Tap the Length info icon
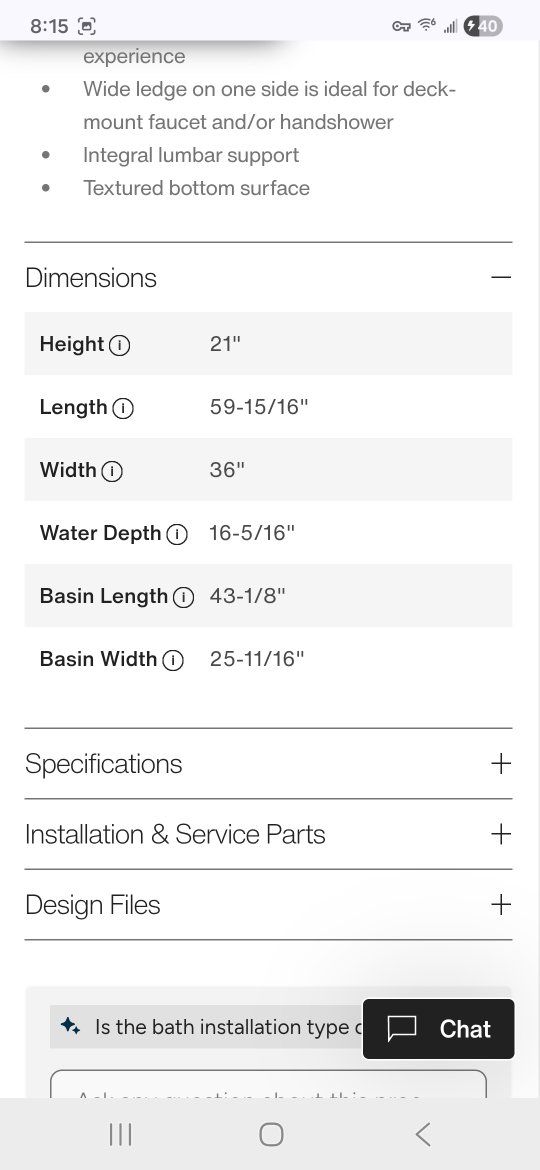The image size is (540, 1170). (x=123, y=408)
